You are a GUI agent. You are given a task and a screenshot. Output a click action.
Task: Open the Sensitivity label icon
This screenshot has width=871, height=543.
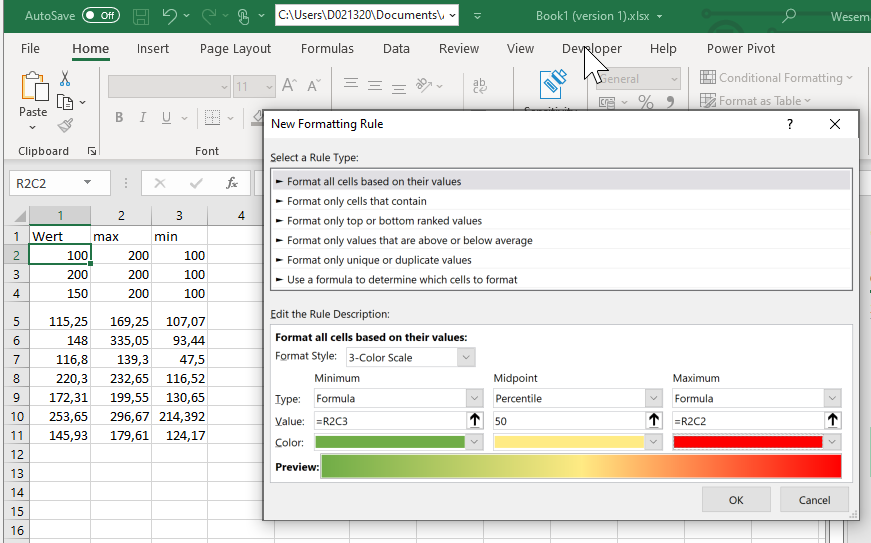click(553, 85)
